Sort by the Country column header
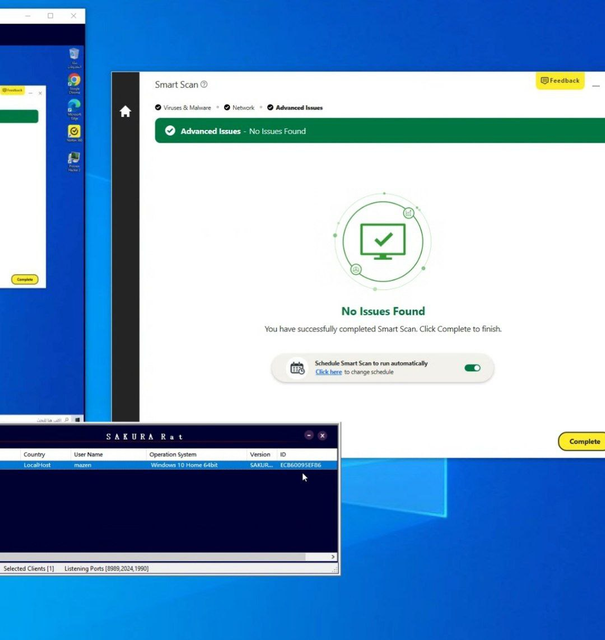Viewport: 605px width, 640px height. 45,454
